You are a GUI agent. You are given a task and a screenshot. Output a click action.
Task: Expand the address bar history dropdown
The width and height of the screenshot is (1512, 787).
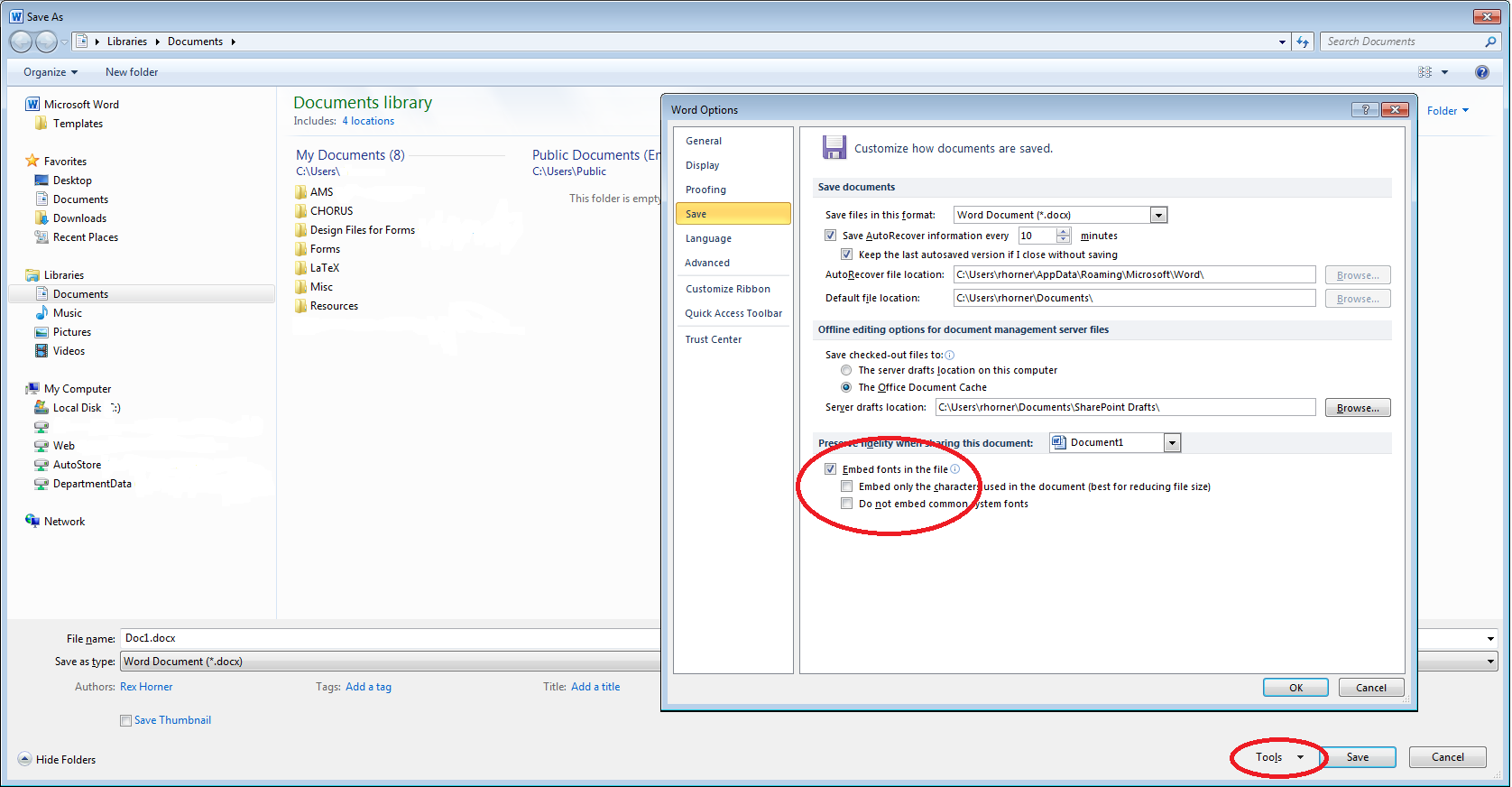click(1282, 42)
